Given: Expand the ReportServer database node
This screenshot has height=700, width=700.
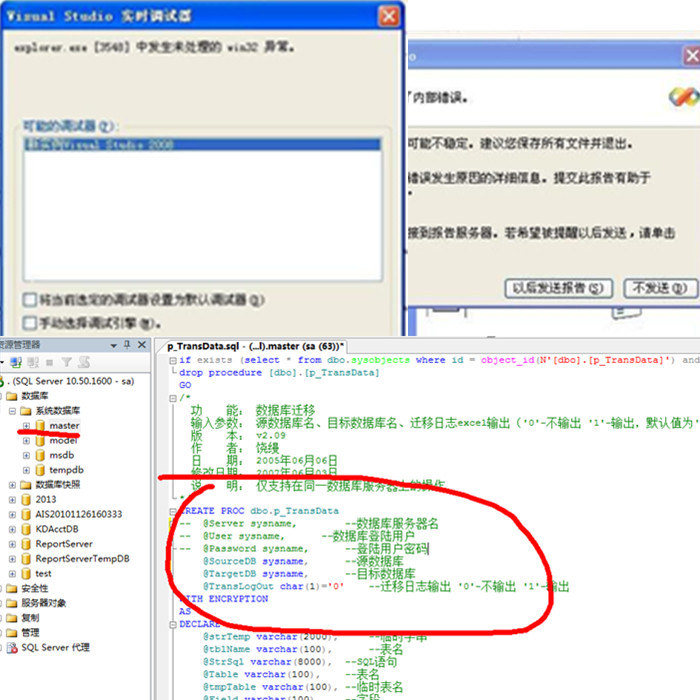Looking at the screenshot, I should pos(12,544).
